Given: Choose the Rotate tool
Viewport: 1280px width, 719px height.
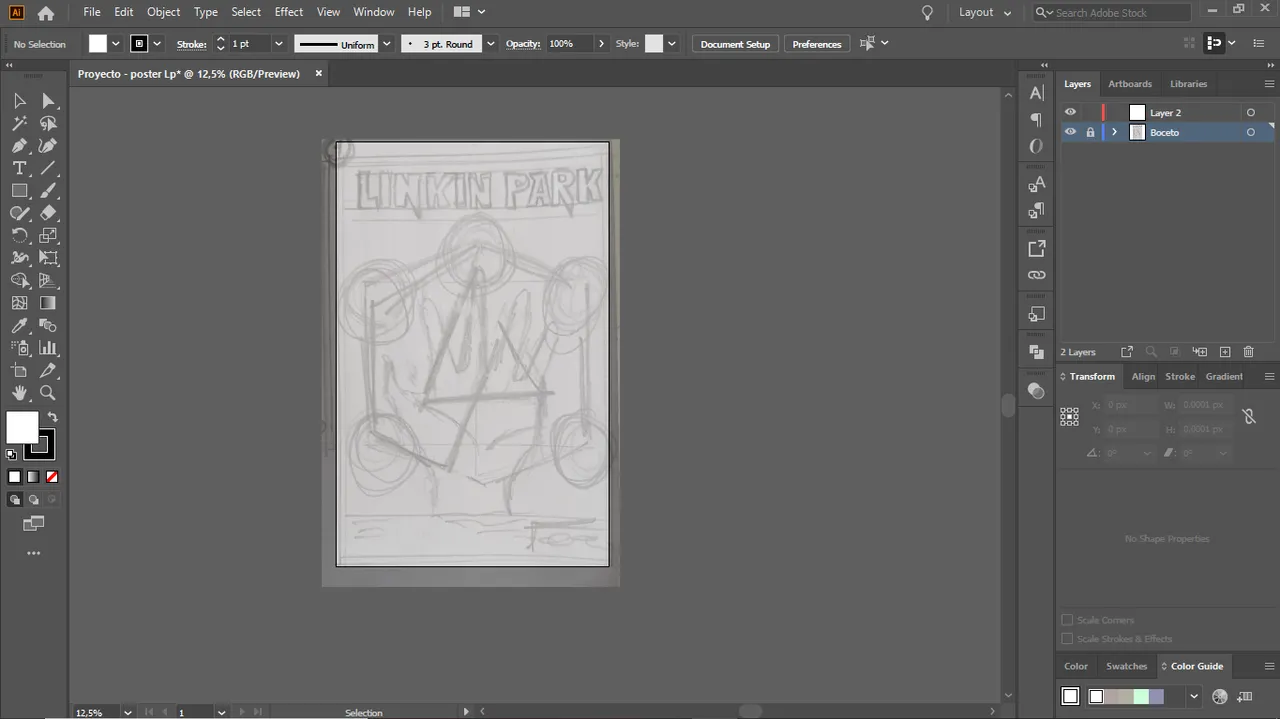Looking at the screenshot, I should [x=19, y=236].
